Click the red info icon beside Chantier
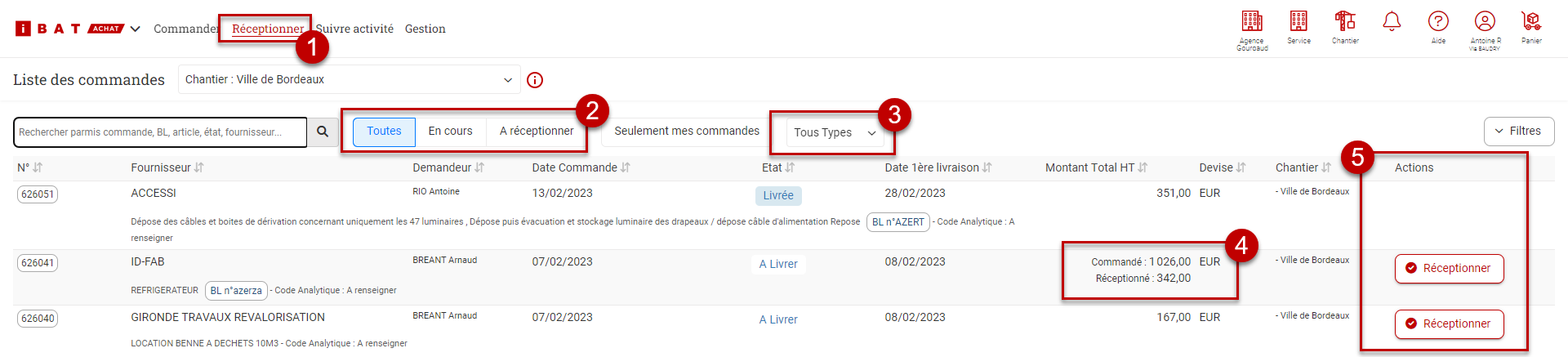The height and width of the screenshot is (357, 1568). 535,80
